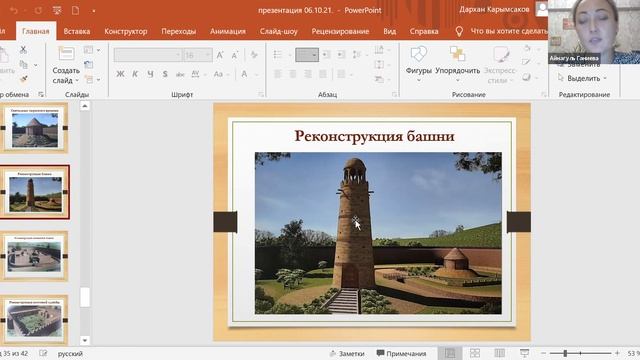640x360 pixels.
Task: Justify text in paragraph group
Action: click(323, 74)
